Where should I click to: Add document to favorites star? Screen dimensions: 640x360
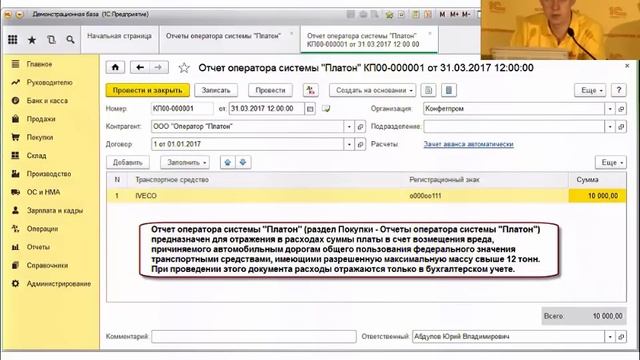tap(184, 68)
